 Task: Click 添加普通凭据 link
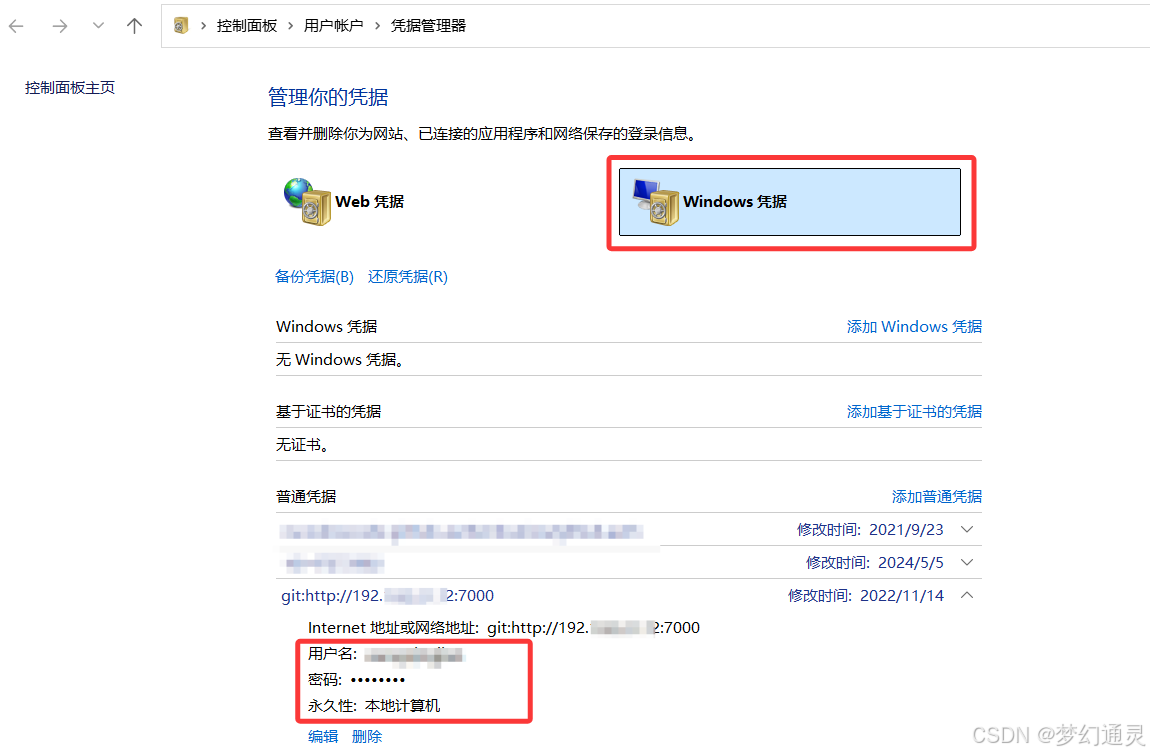pos(937,497)
